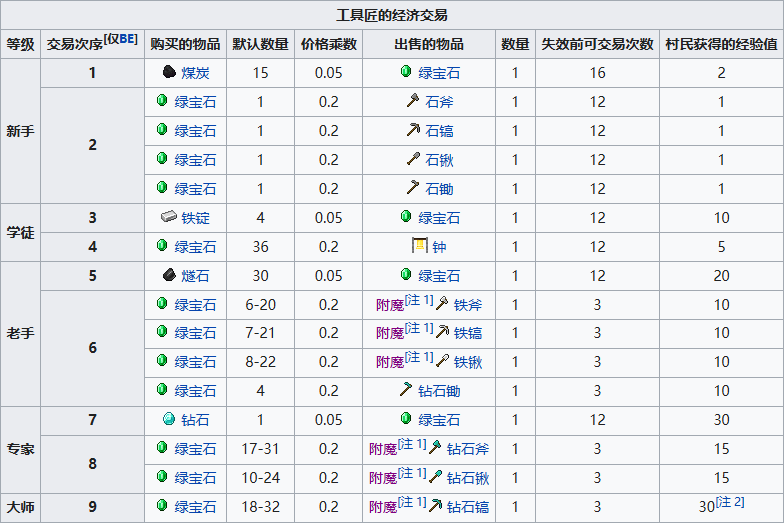
Task: Click the 附魔 link beside 铁斧
Action: point(389,305)
